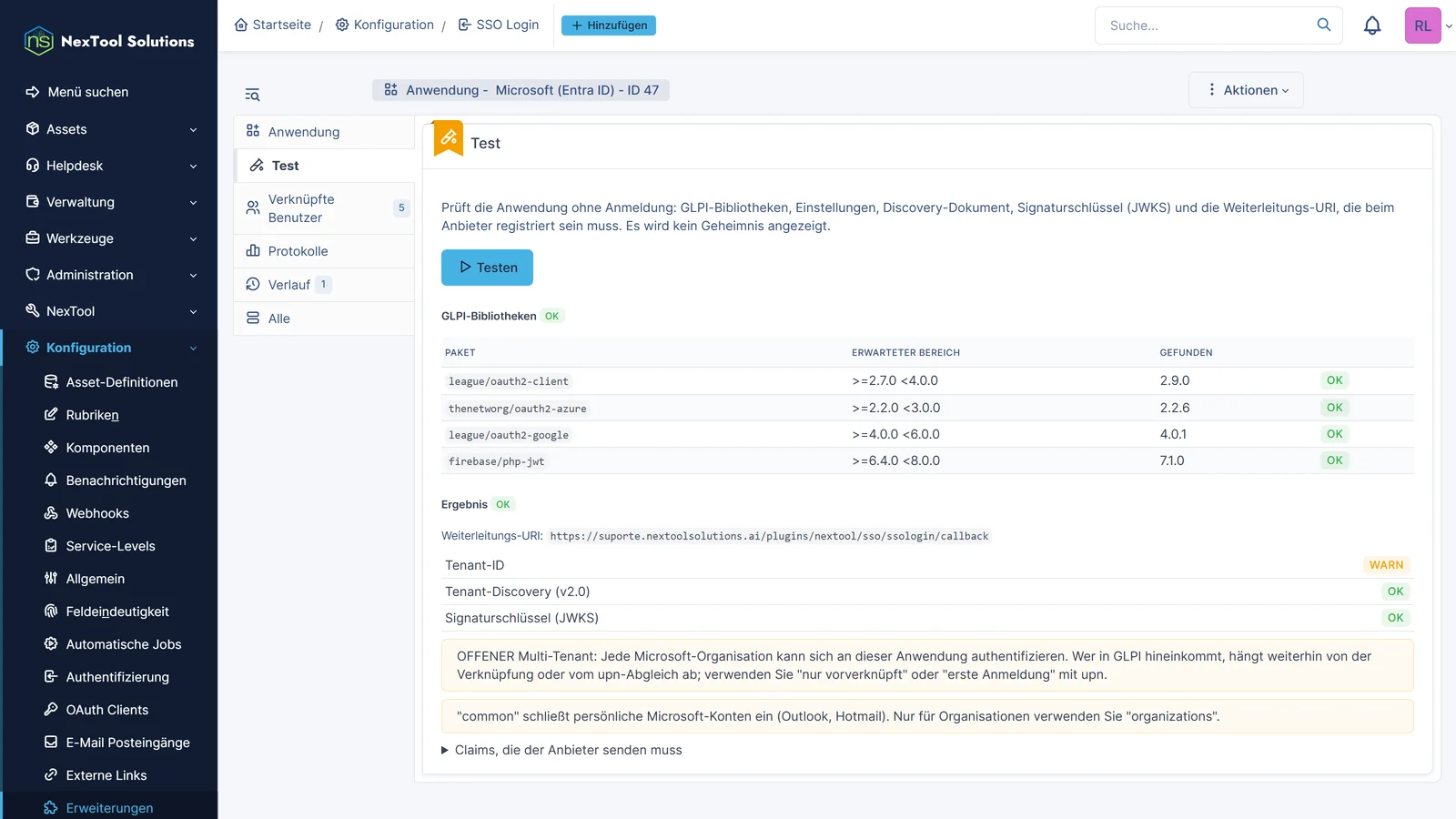Switch to the Anwendung tab
Image resolution: width=1456 pixels, height=819 pixels.
[324, 132]
